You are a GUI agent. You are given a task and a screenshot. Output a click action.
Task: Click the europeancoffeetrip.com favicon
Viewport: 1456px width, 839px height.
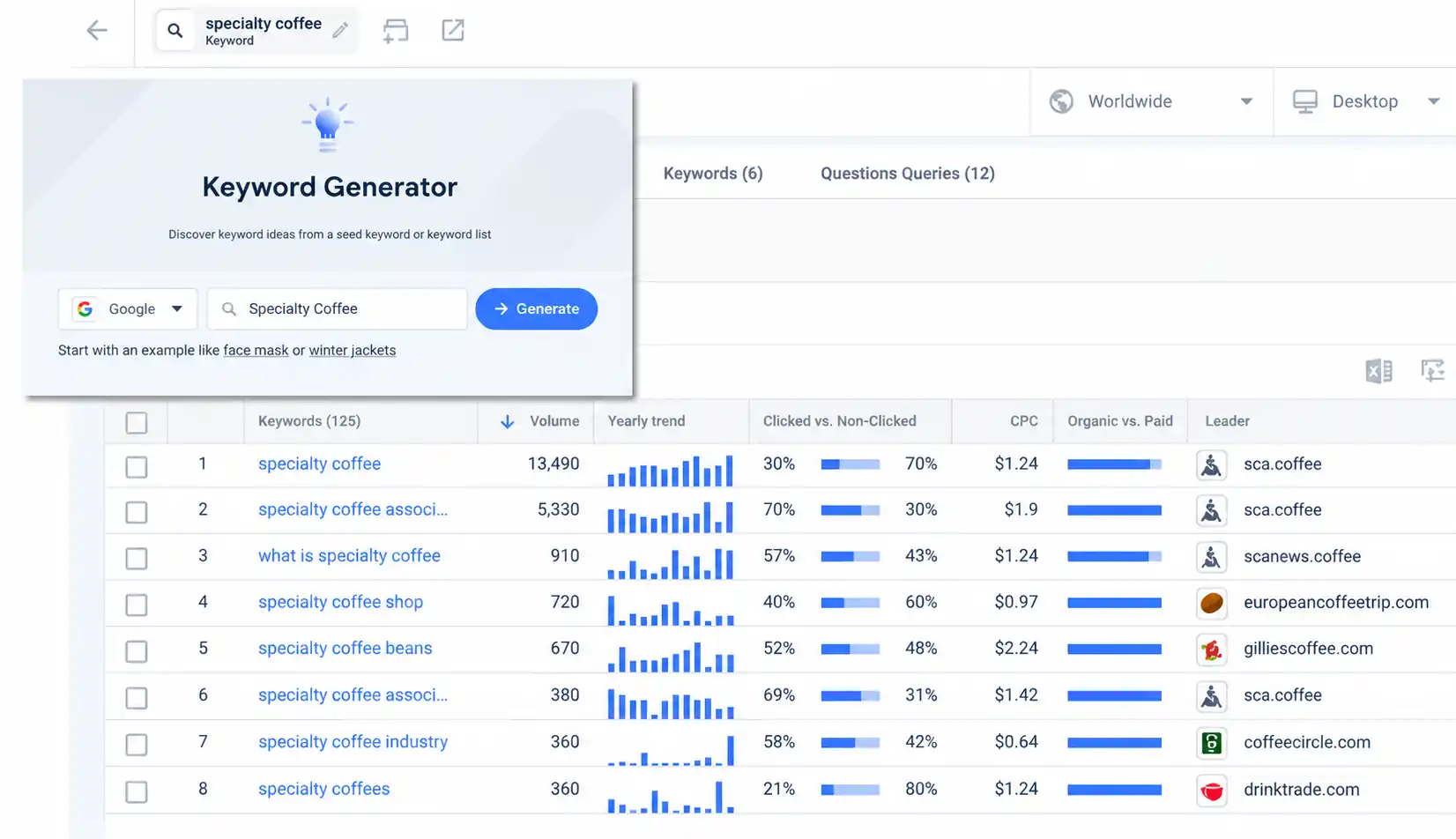coord(1212,603)
